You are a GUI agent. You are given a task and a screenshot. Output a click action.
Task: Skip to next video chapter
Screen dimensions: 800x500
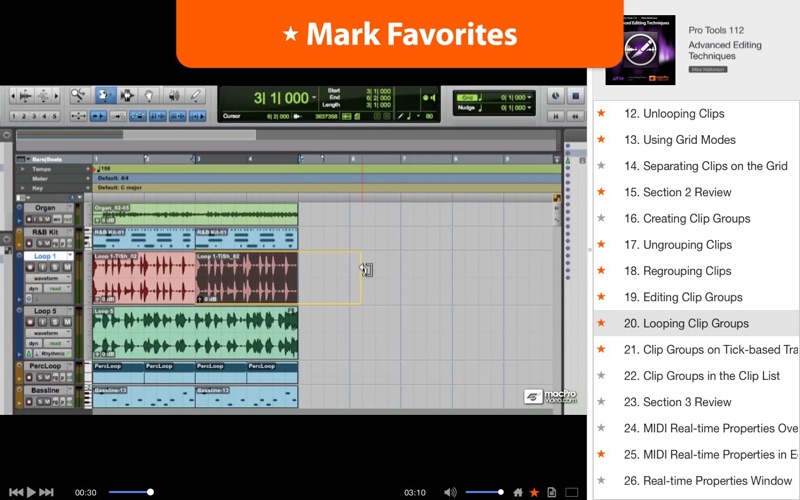[46, 492]
